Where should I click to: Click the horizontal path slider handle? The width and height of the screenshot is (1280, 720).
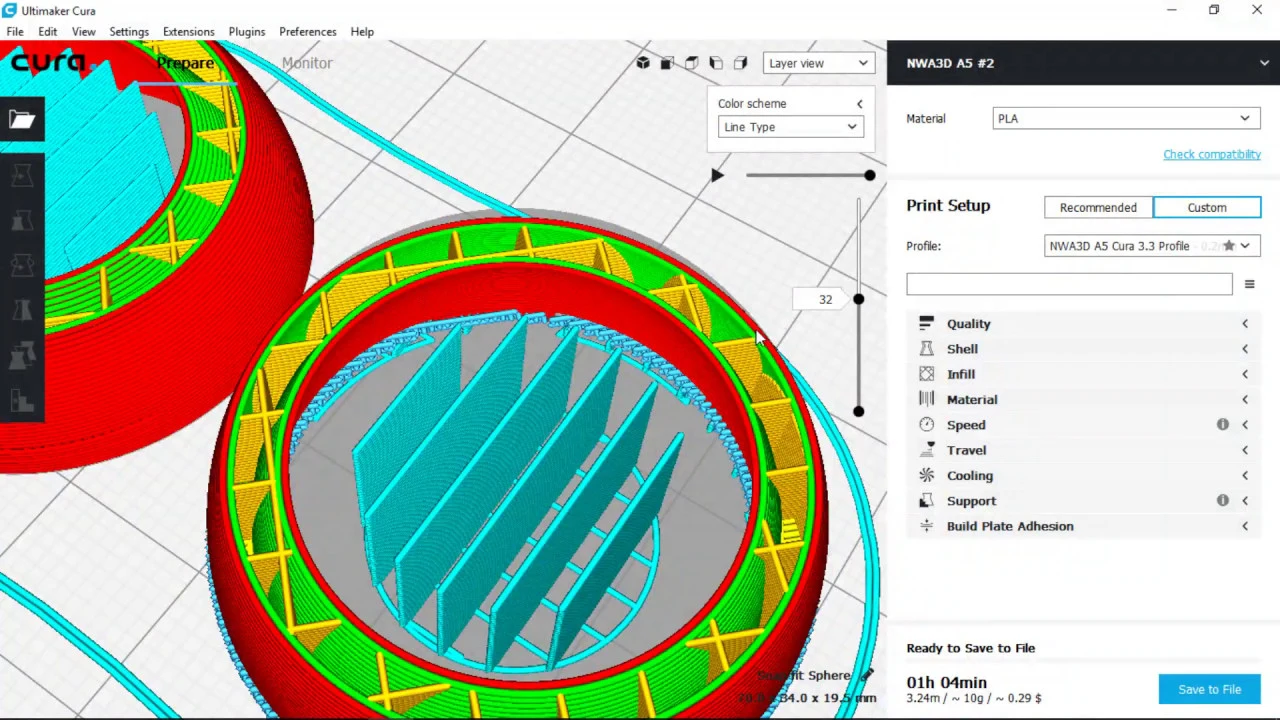(x=870, y=175)
